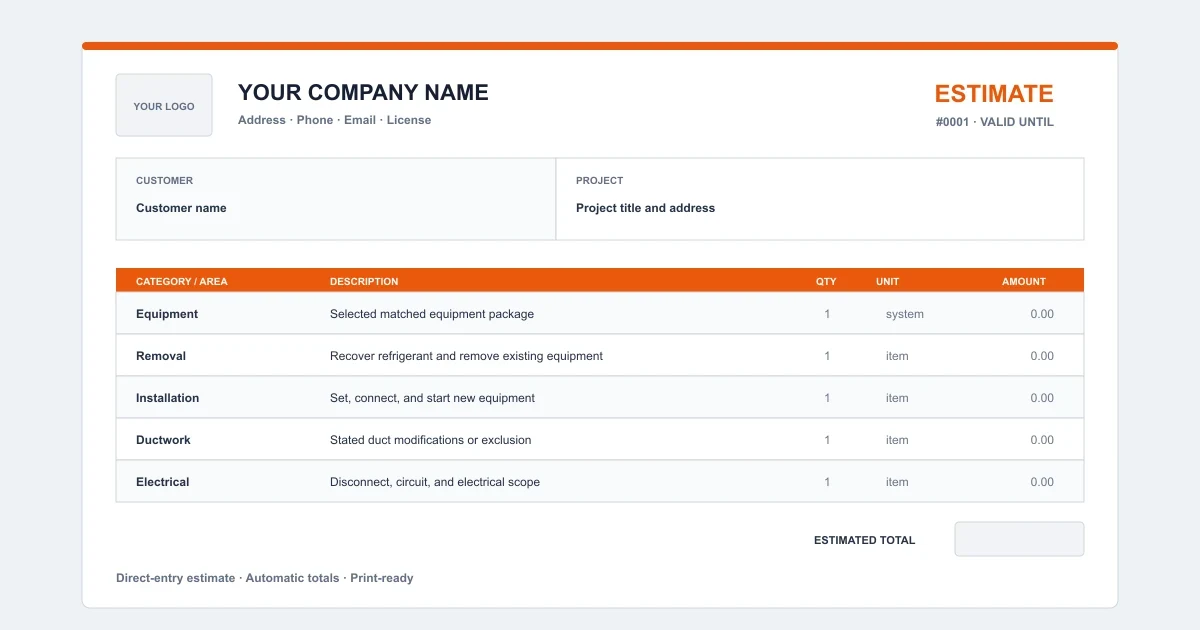1200x630 pixels.
Task: Click the amount in the Equipment row
Action: click(1042, 314)
